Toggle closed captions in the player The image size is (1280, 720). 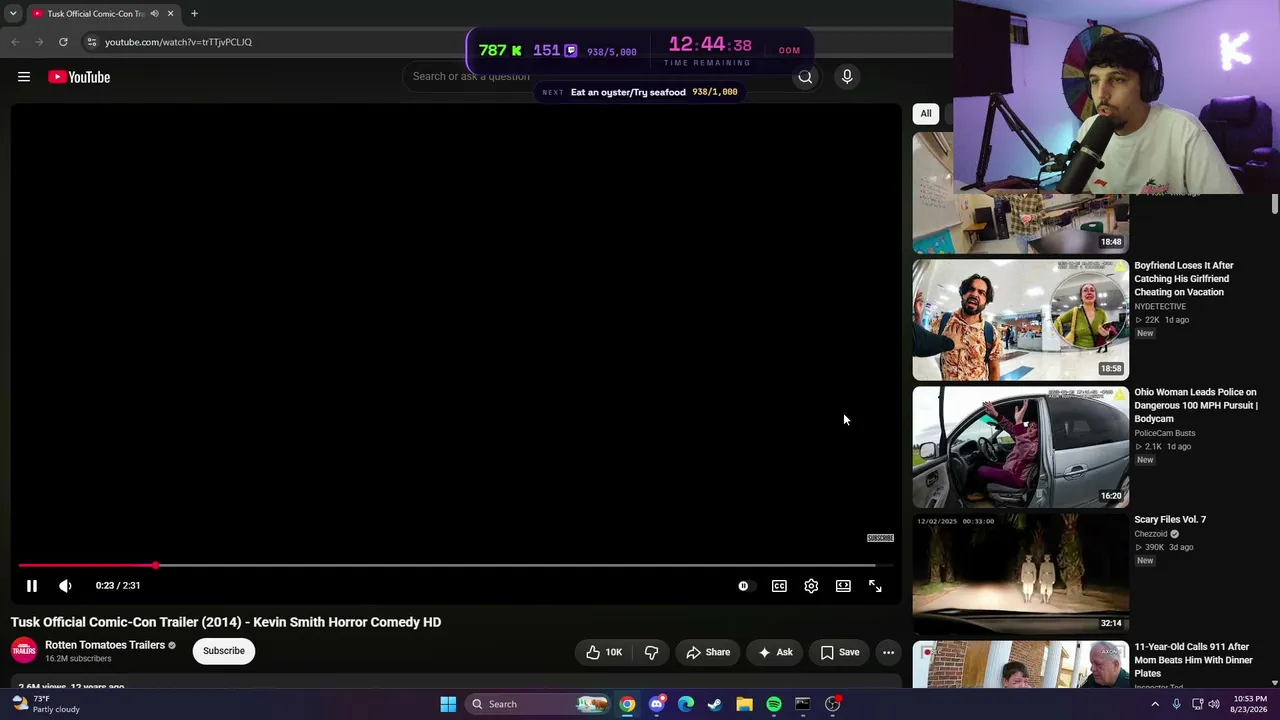tap(779, 586)
